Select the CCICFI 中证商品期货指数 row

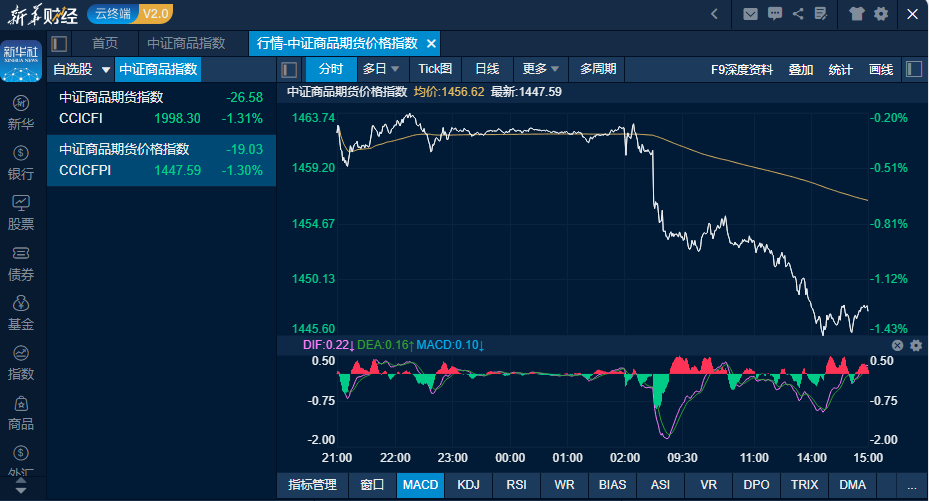coord(161,108)
